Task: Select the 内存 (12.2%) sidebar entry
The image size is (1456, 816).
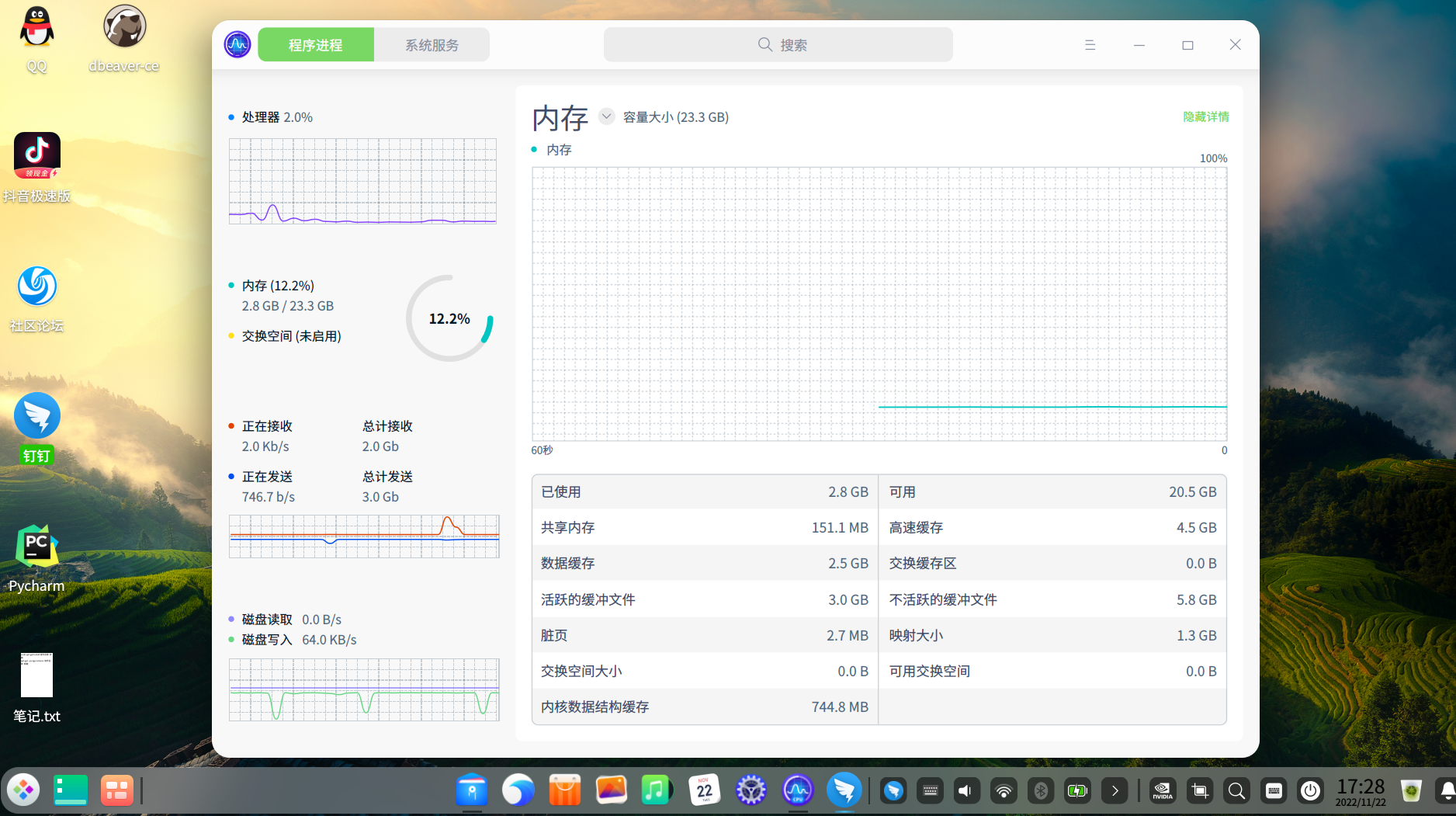Action: [278, 286]
